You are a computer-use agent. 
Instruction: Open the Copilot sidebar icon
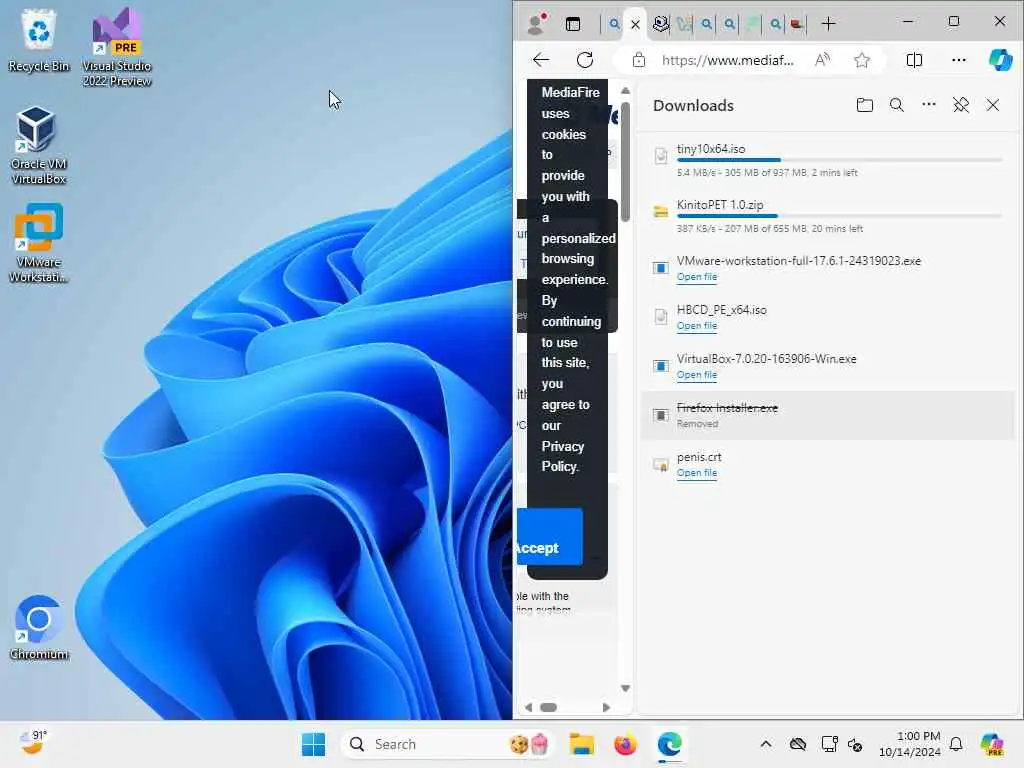[x=1000, y=60]
